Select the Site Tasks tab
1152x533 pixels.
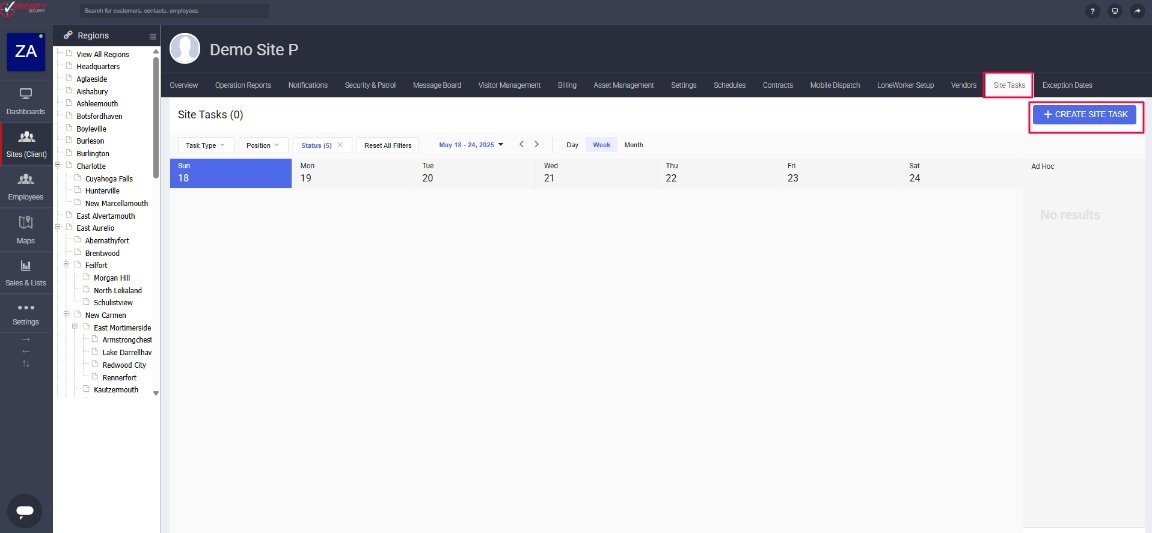point(1009,85)
